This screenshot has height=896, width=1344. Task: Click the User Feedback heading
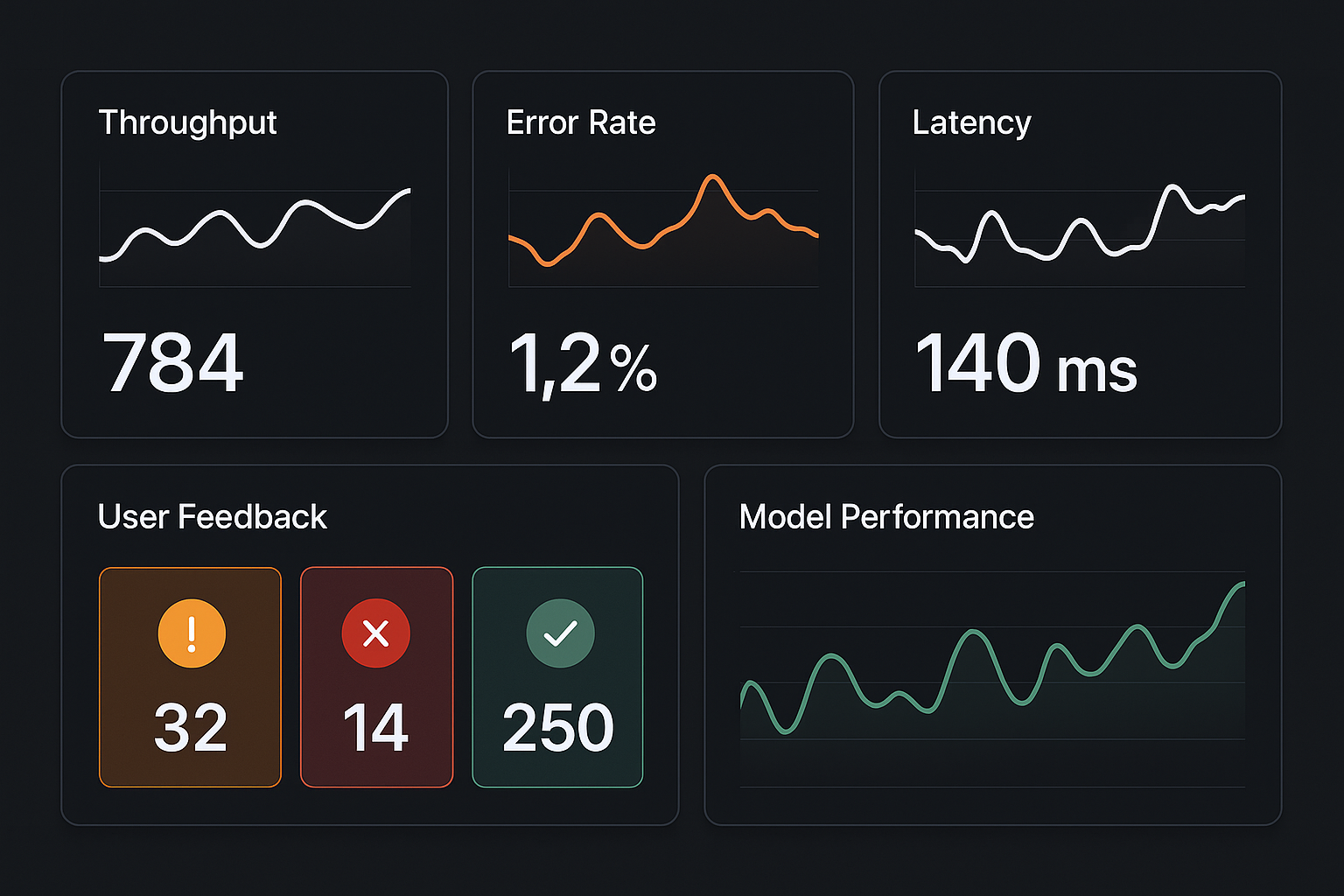pyautogui.click(x=213, y=517)
